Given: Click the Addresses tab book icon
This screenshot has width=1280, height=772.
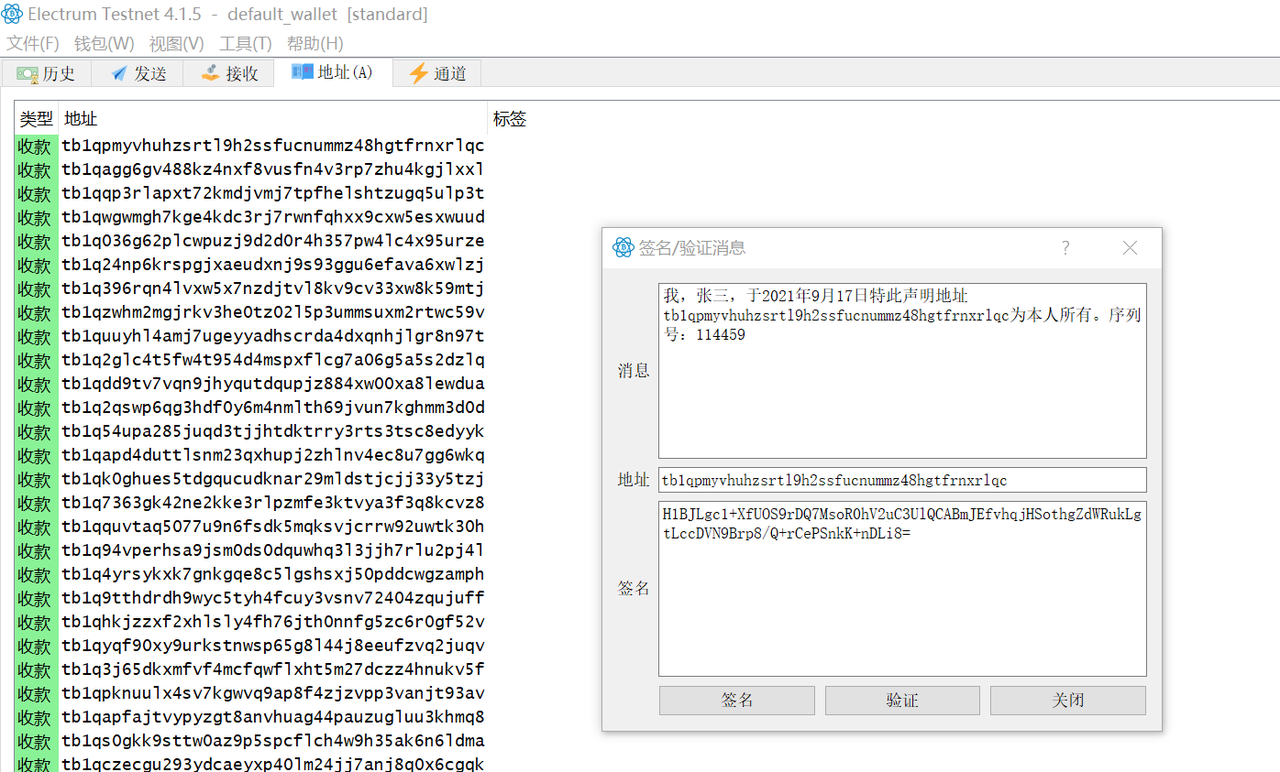Looking at the screenshot, I should [x=302, y=73].
